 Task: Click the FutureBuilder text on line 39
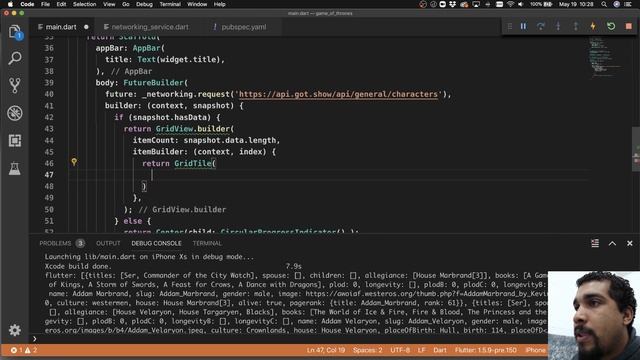(x=153, y=82)
